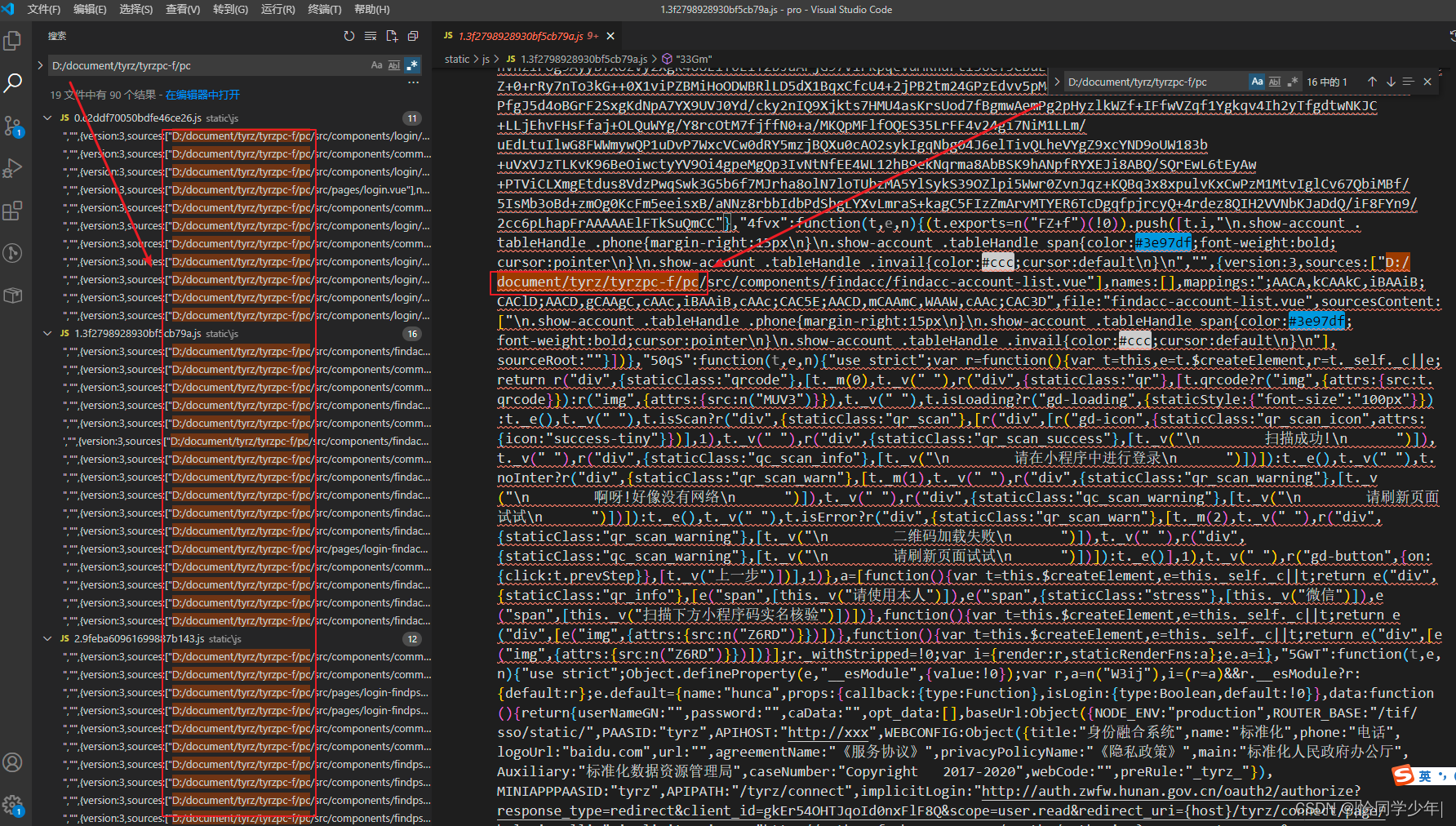
Task: Click the http://xxx link in code
Action: [x=828, y=732]
